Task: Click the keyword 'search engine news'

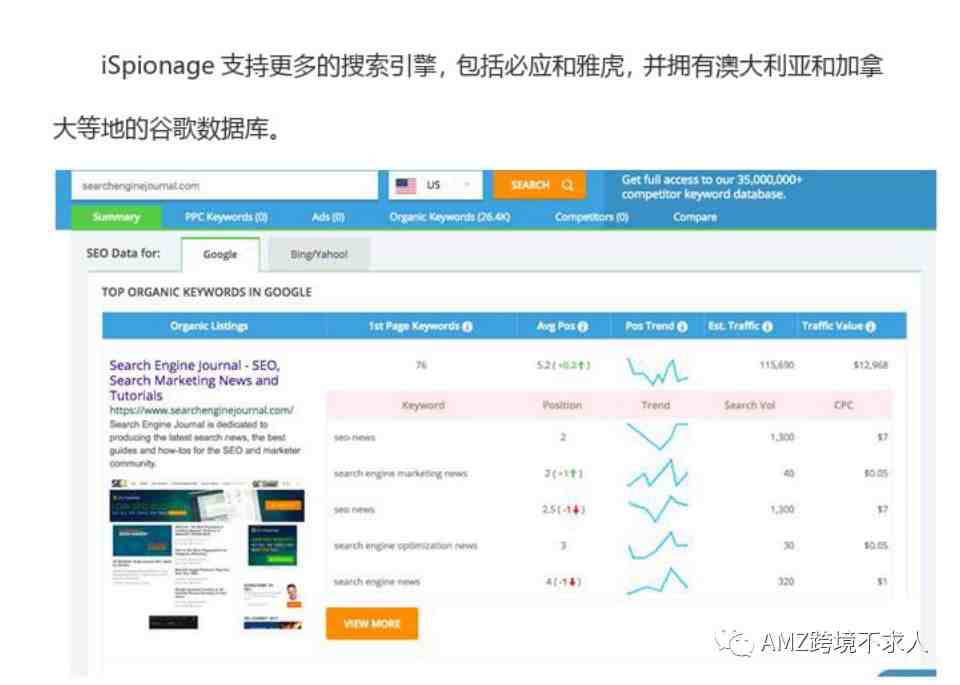Action: (x=377, y=582)
